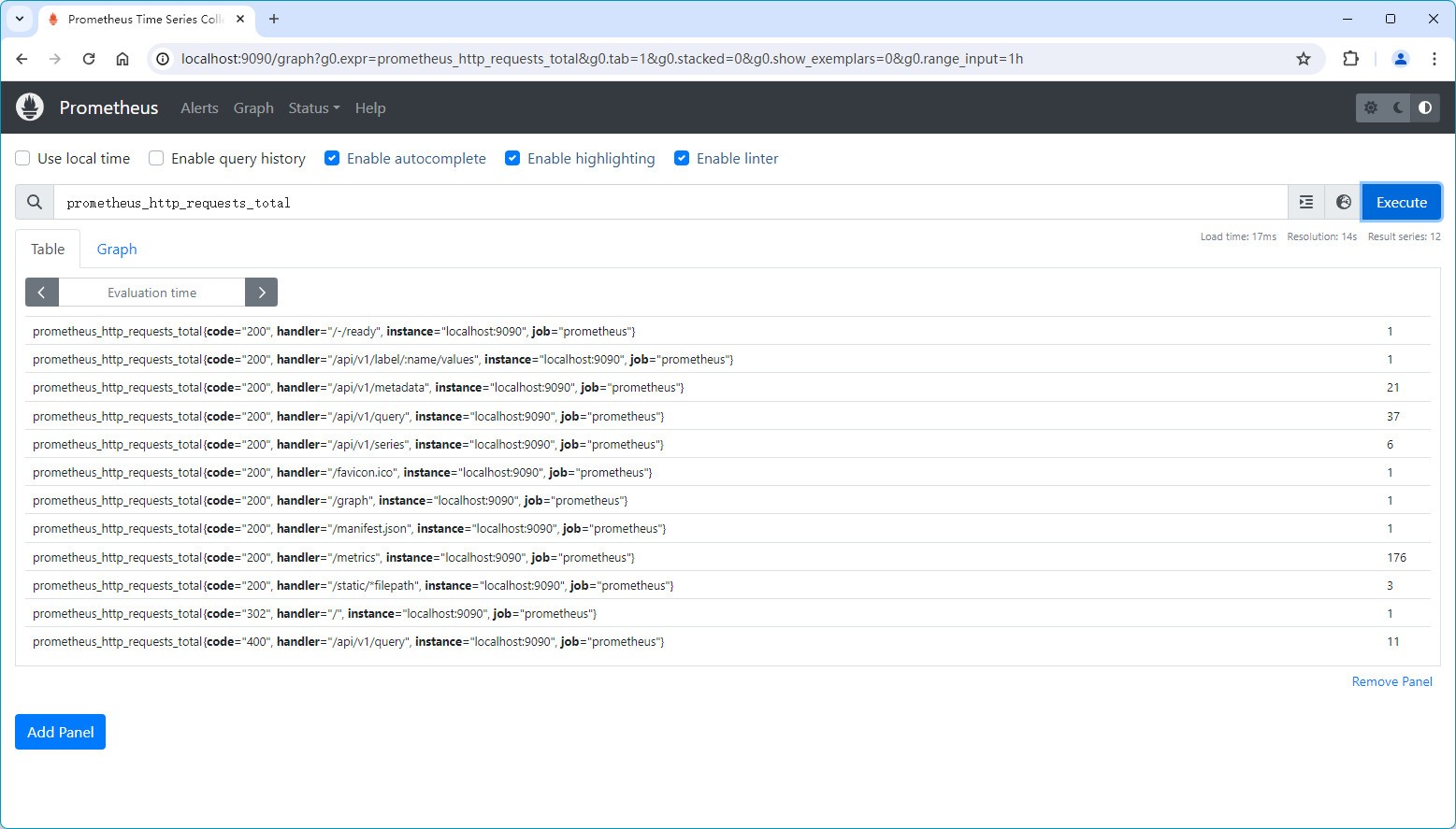Select the /api/v1/metadata series row
The height and width of the screenshot is (829, 1456).
(728, 387)
